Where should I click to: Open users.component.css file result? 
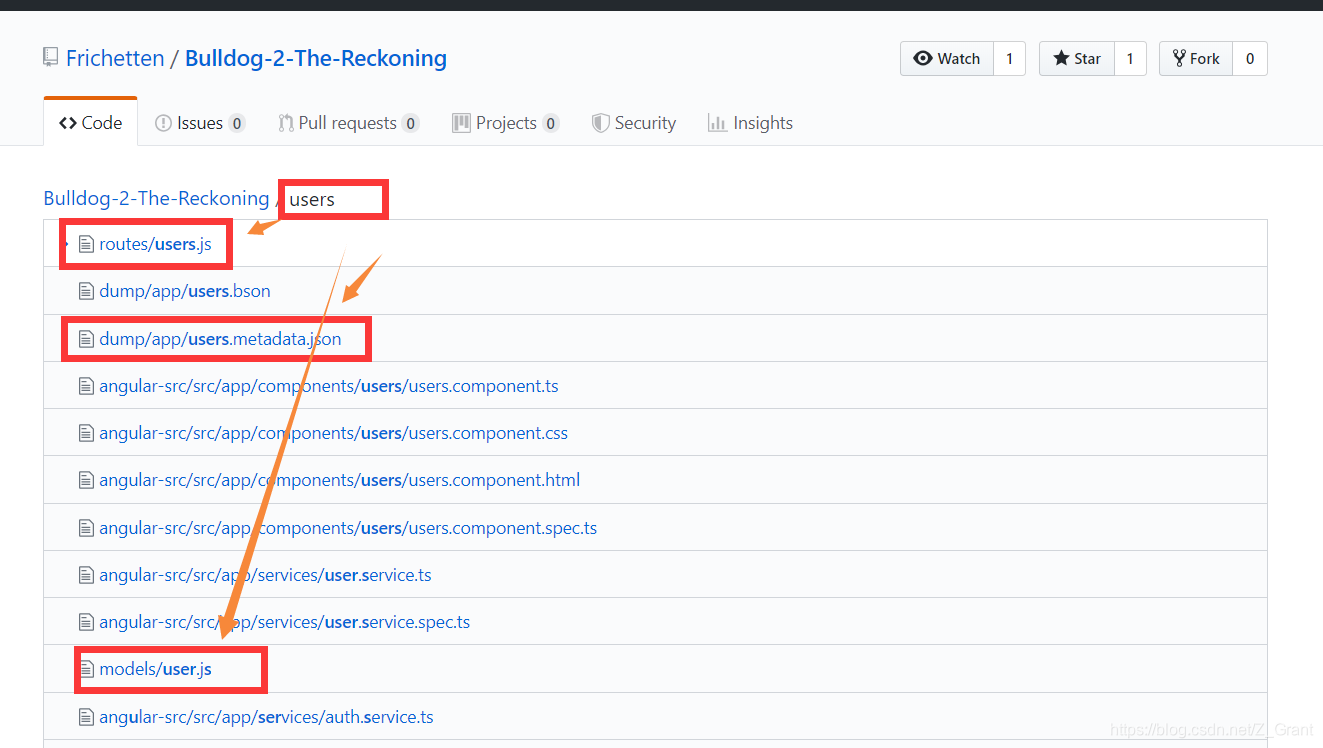coord(333,433)
